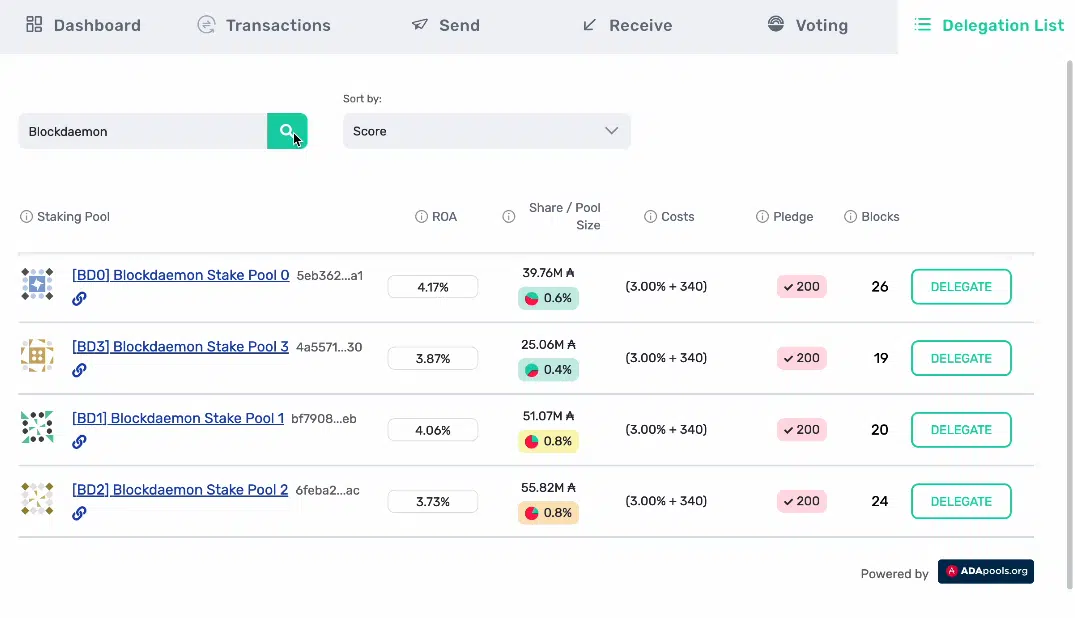Click the pool ID 4a5571...30

tap(329, 347)
